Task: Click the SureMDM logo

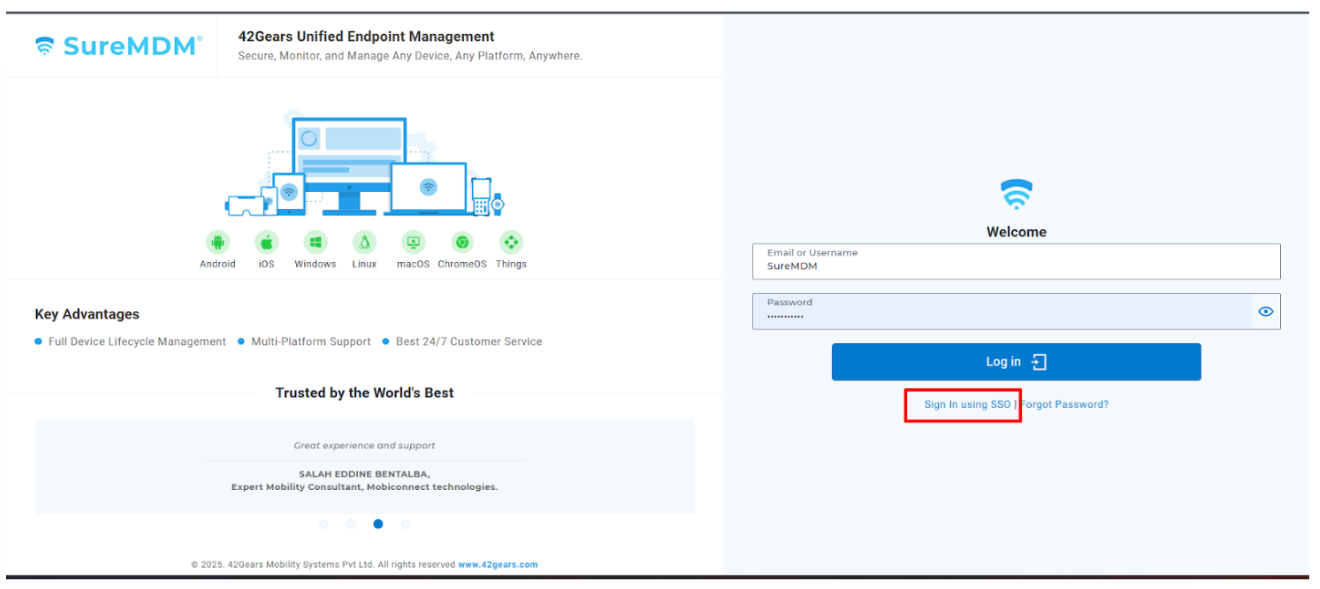Action: [x=118, y=46]
